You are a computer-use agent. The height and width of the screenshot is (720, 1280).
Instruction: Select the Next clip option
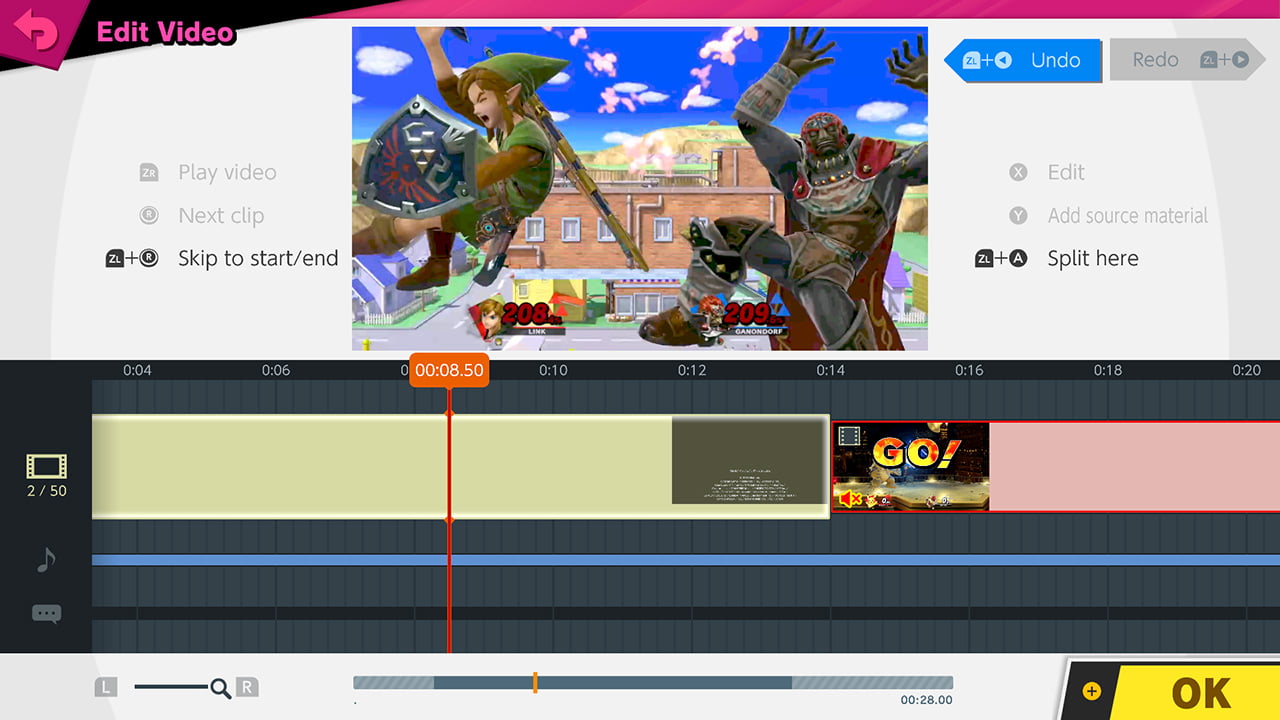click(x=221, y=215)
